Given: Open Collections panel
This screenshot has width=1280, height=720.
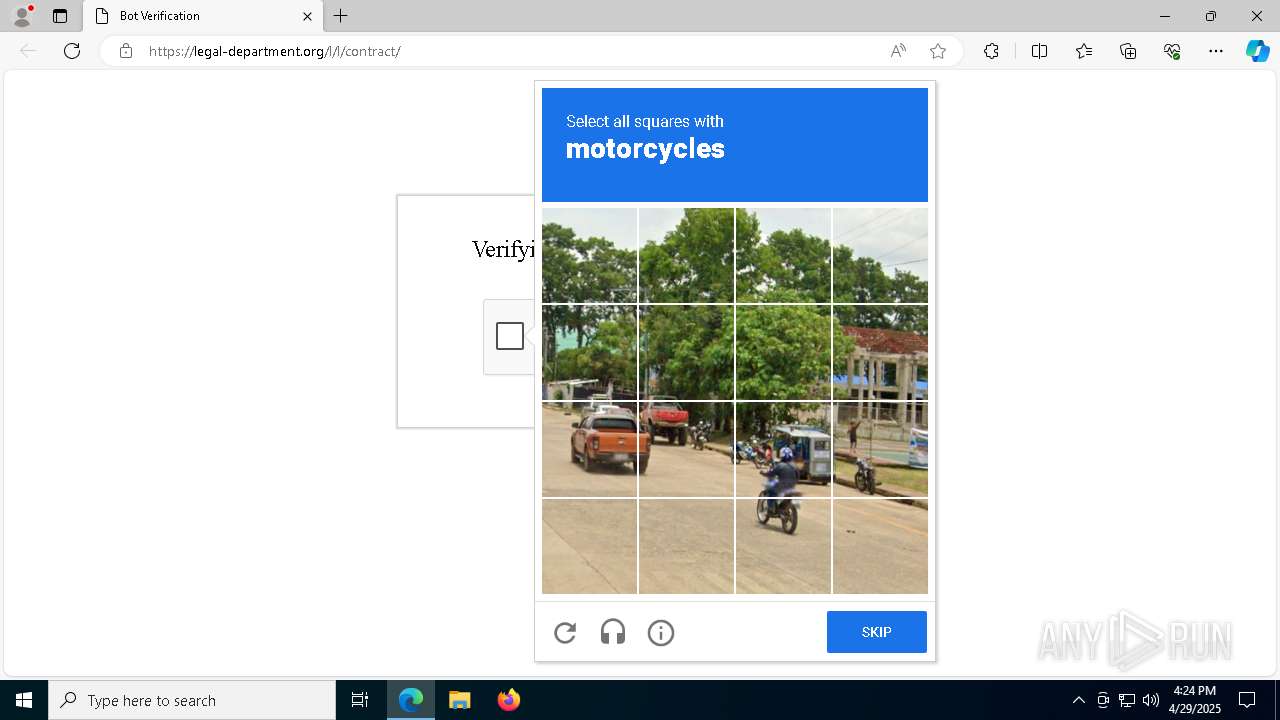Looking at the screenshot, I should (1128, 51).
